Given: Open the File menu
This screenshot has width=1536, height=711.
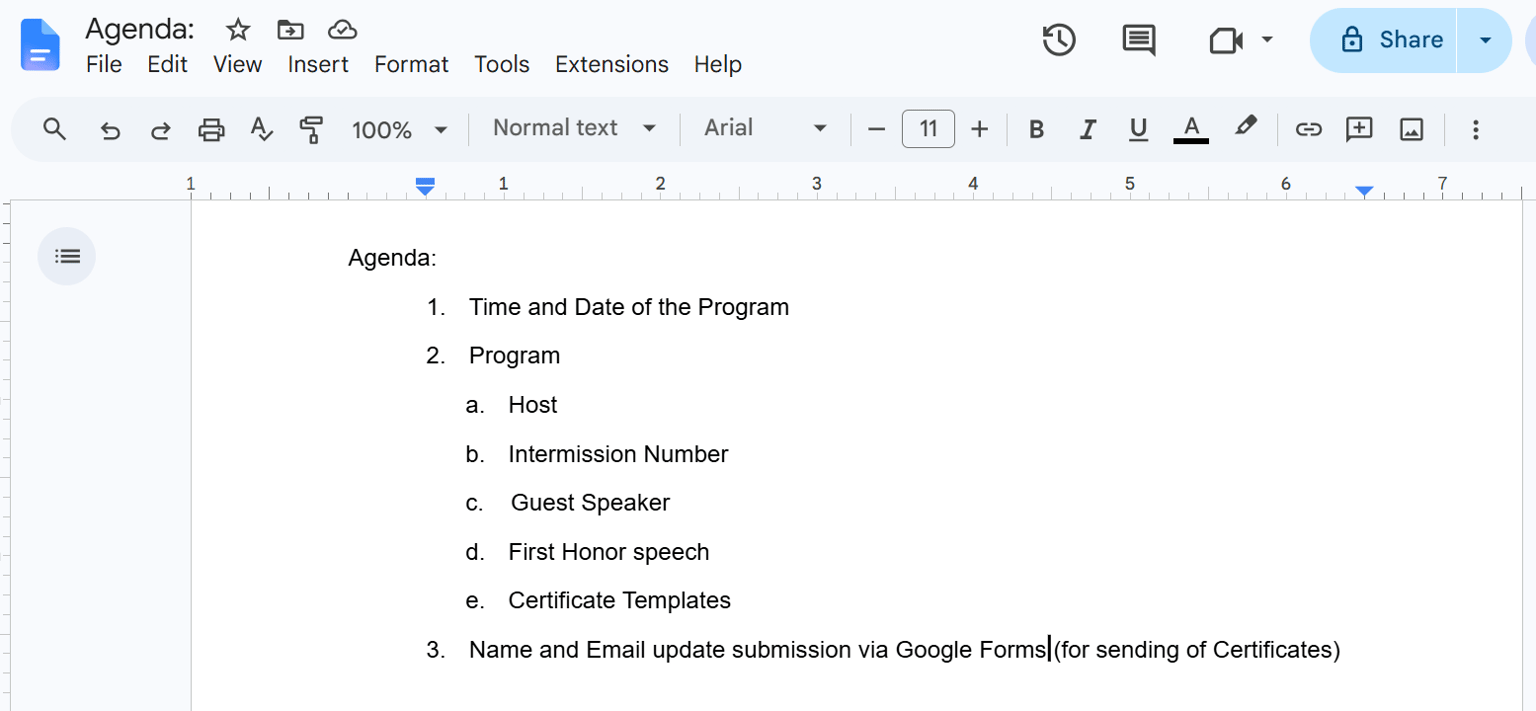Looking at the screenshot, I should click(x=104, y=64).
